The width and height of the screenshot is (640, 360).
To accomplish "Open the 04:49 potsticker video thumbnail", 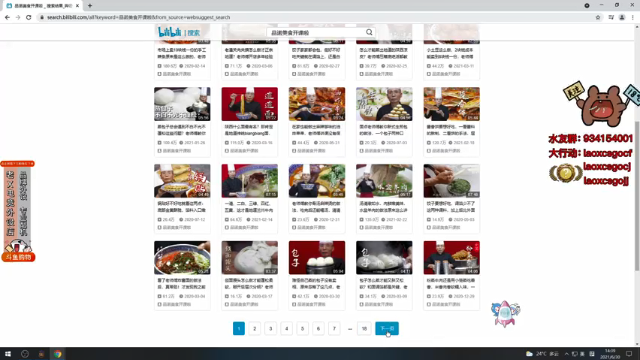I will click(182, 181).
